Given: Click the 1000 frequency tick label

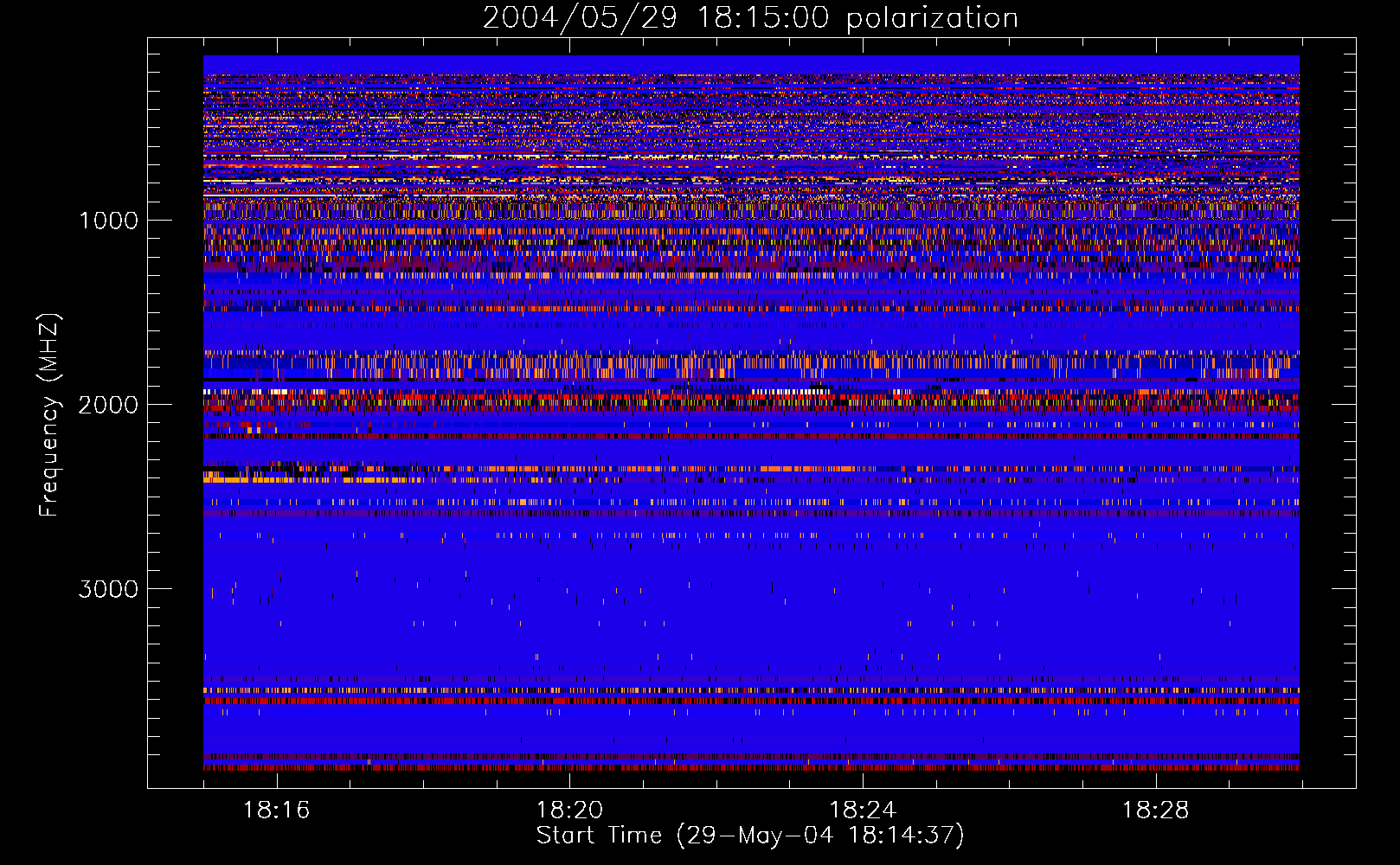Looking at the screenshot, I should 109,221.
